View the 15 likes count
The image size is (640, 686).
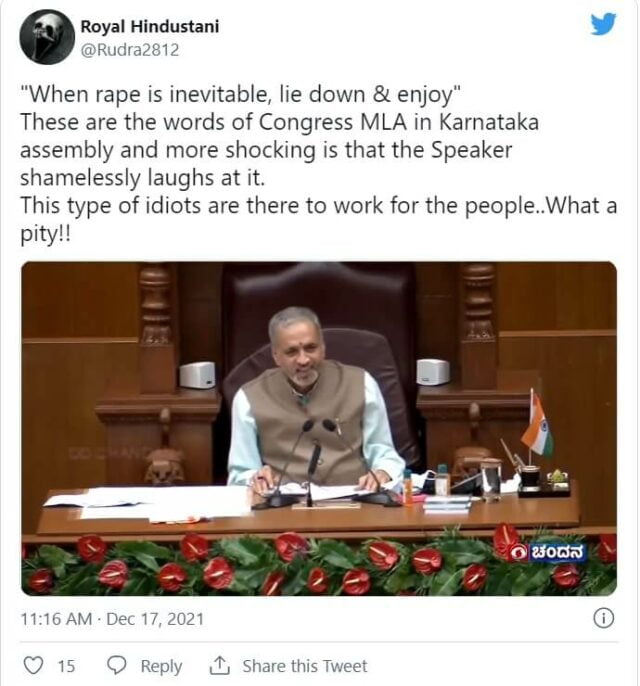pos(66,666)
